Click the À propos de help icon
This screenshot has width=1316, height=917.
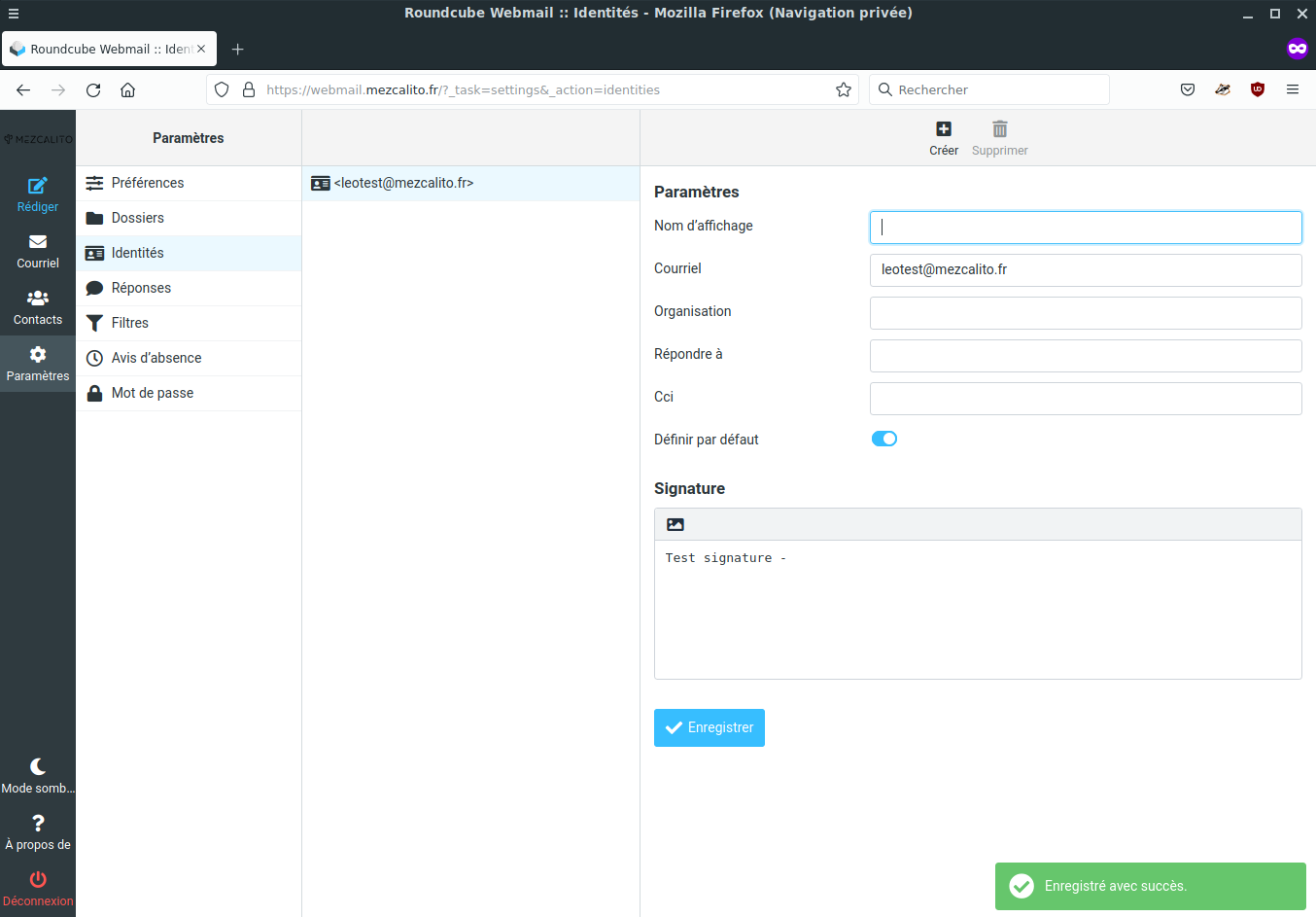pos(38,831)
